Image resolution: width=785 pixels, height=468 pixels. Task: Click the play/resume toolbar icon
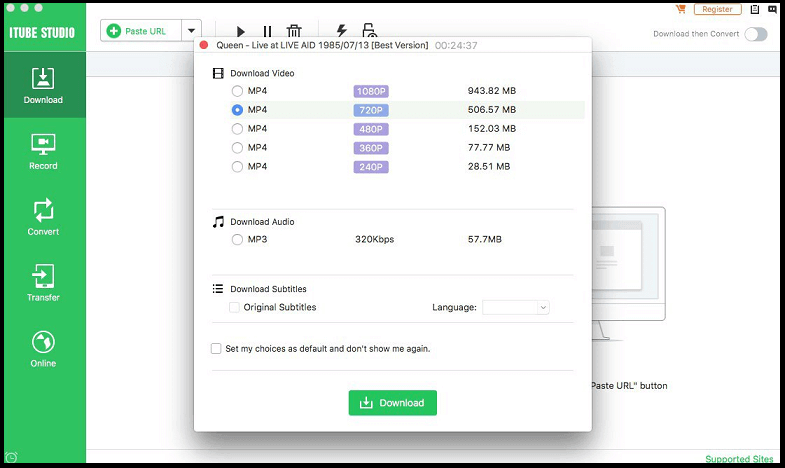click(241, 31)
